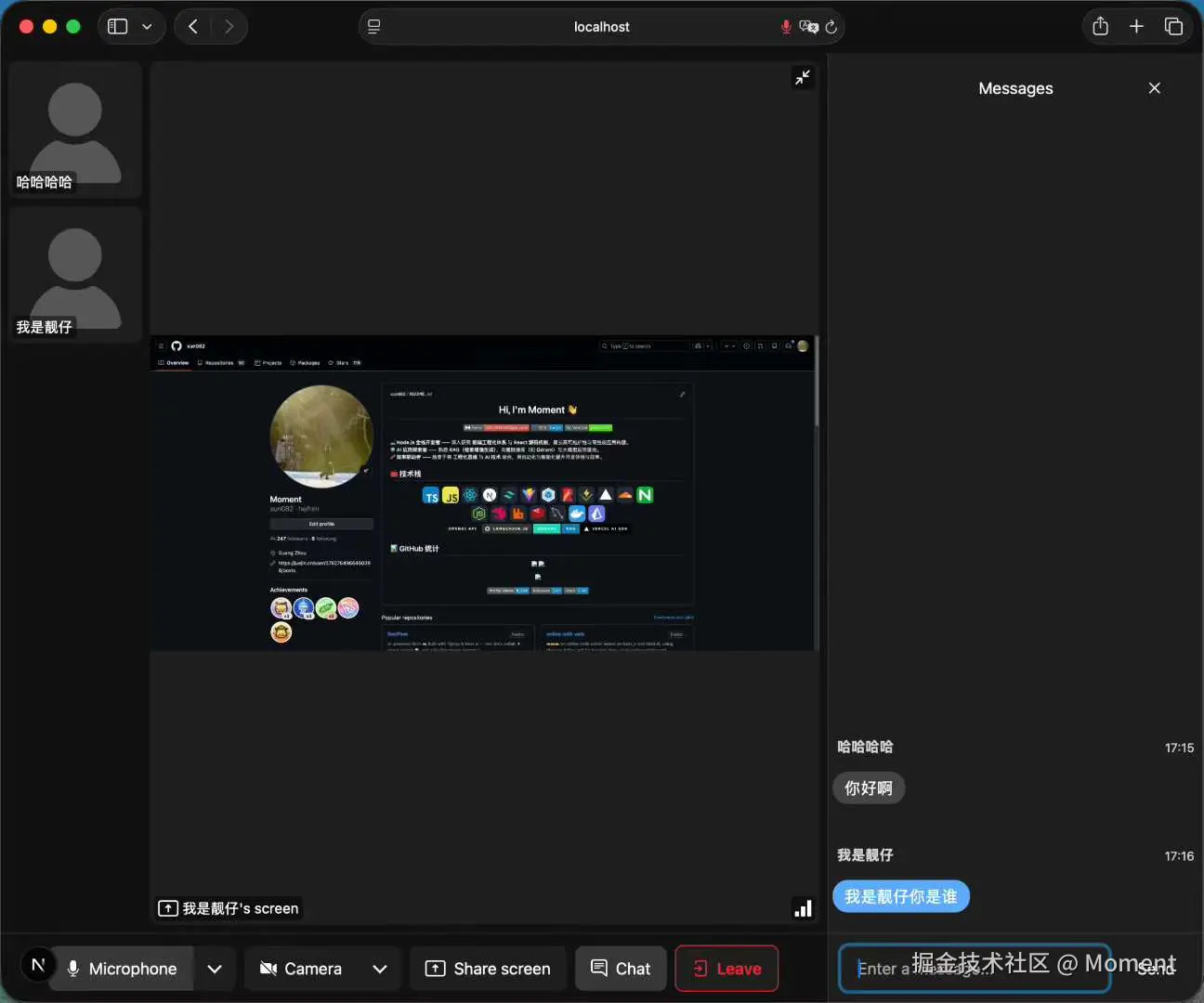Switch to the Chat panel
This screenshot has height=1003, width=1204.
(620, 968)
